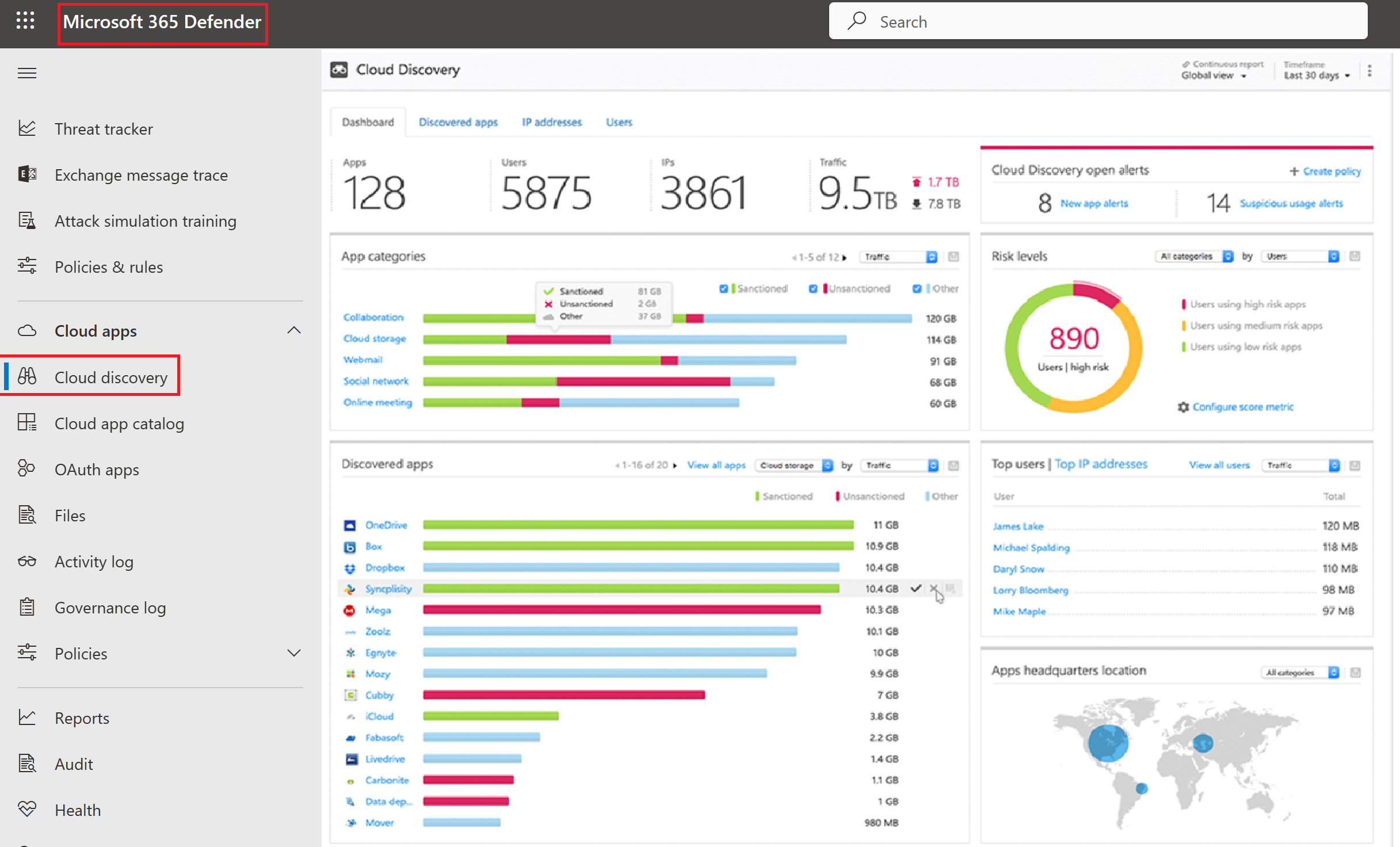Open the Suspicious usage alerts link

(1291, 203)
